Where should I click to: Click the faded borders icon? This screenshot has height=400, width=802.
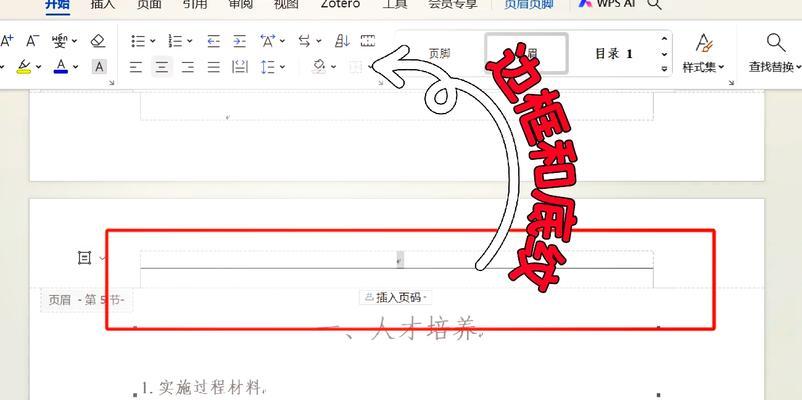coord(355,66)
